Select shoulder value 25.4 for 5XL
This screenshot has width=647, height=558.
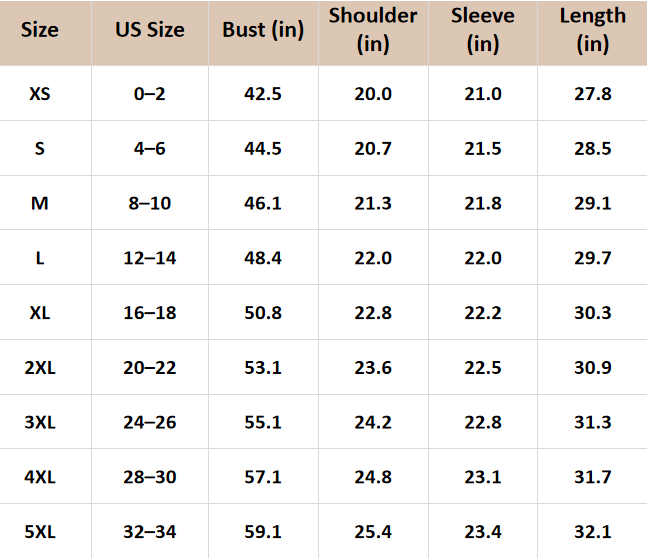point(373,531)
